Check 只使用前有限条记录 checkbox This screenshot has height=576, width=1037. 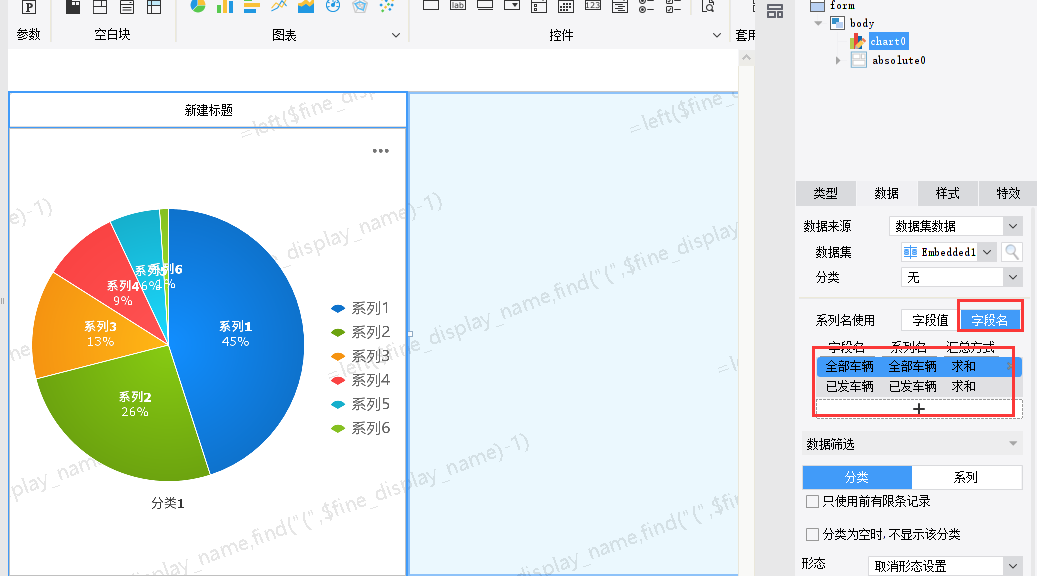[813, 502]
